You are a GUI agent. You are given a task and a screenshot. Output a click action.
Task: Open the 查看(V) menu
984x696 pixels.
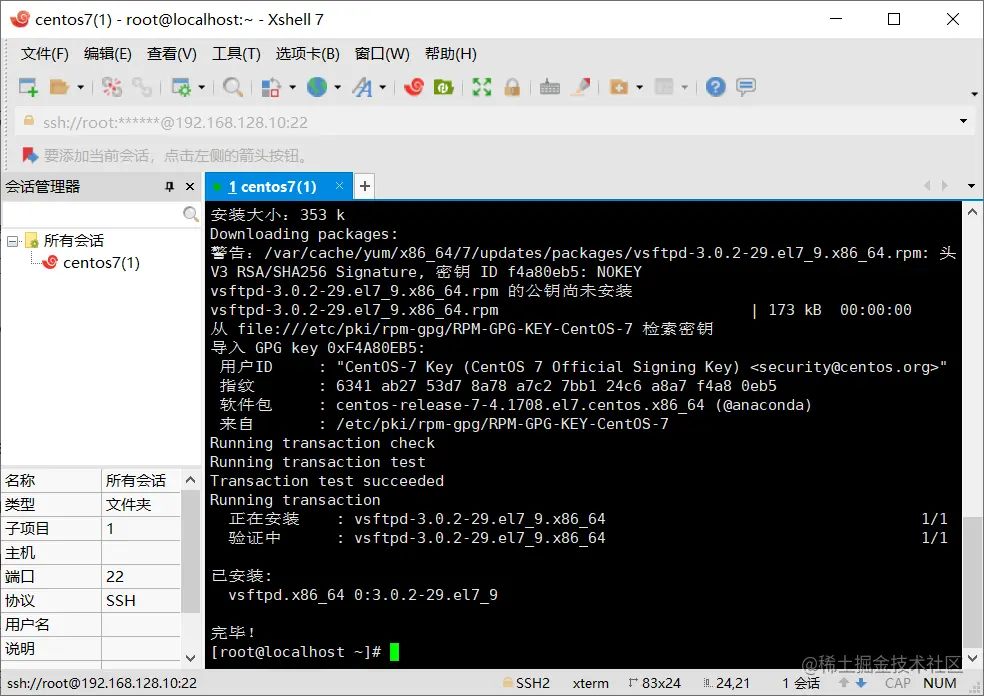[x=172, y=54]
